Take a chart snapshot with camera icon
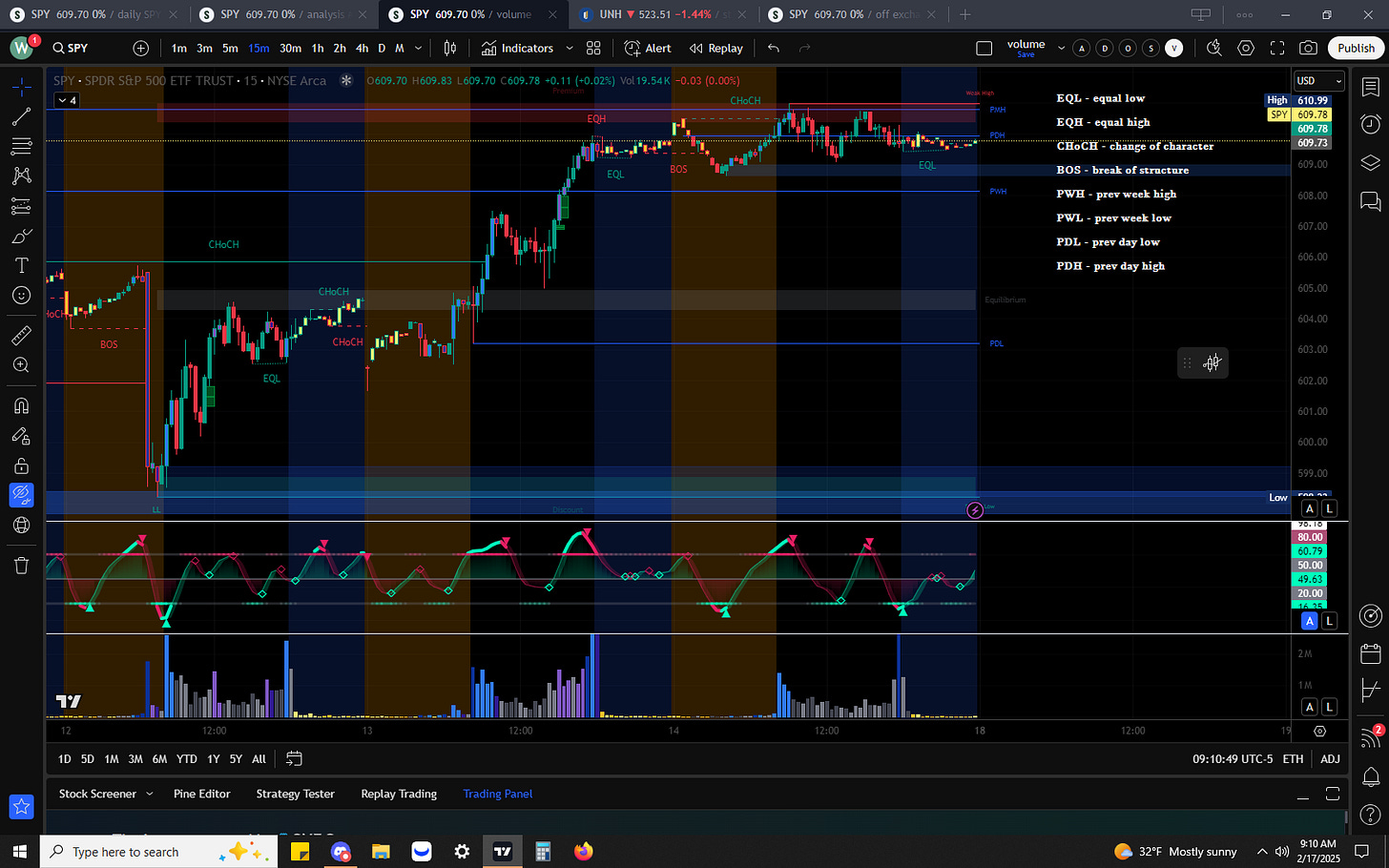The width and height of the screenshot is (1389, 868). coord(1309,48)
